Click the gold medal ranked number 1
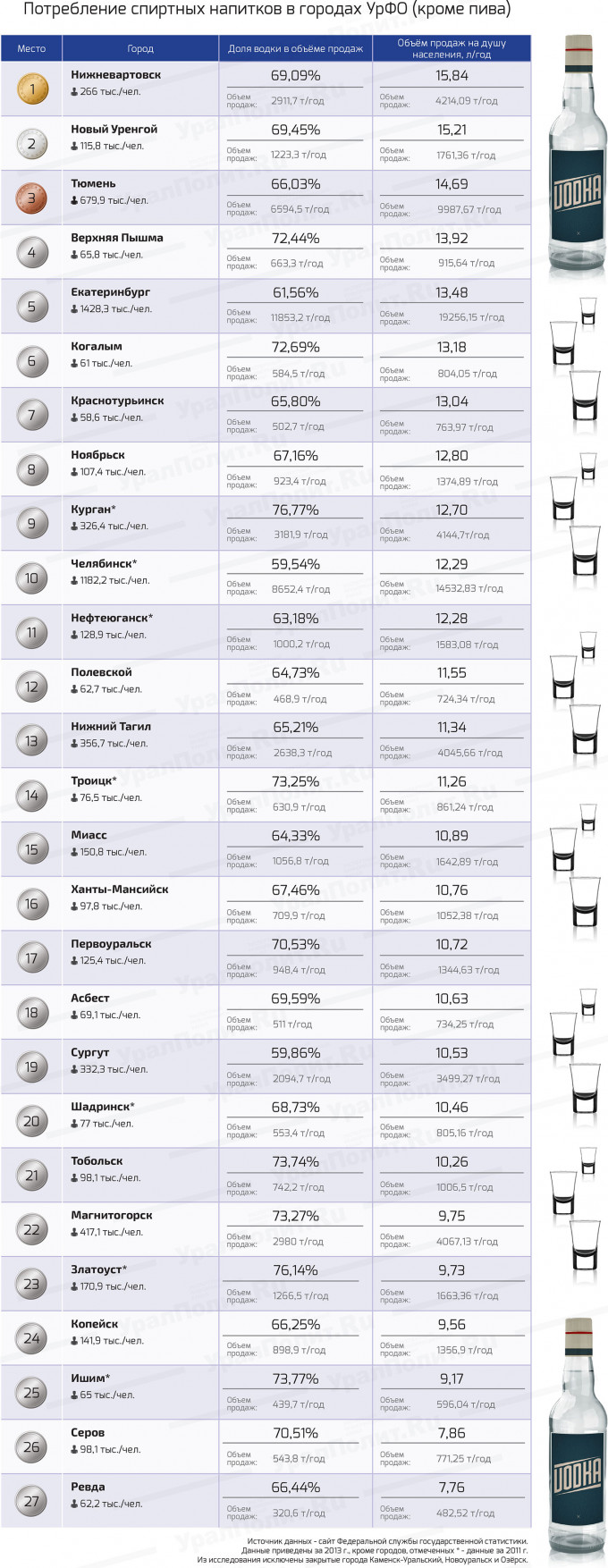Viewport: 608px width, 1568px height. click(x=31, y=89)
